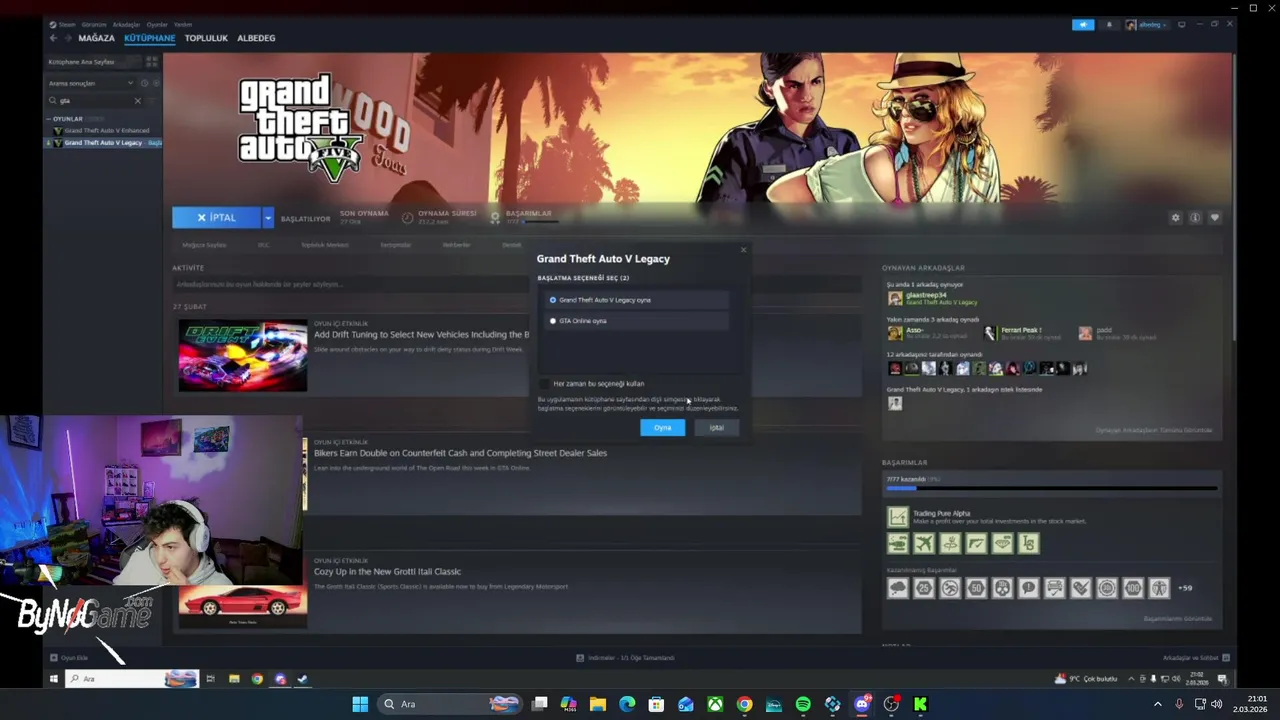Open the ALBEDEG profile tab
Viewport: 1280px width, 720px height.
256,38
